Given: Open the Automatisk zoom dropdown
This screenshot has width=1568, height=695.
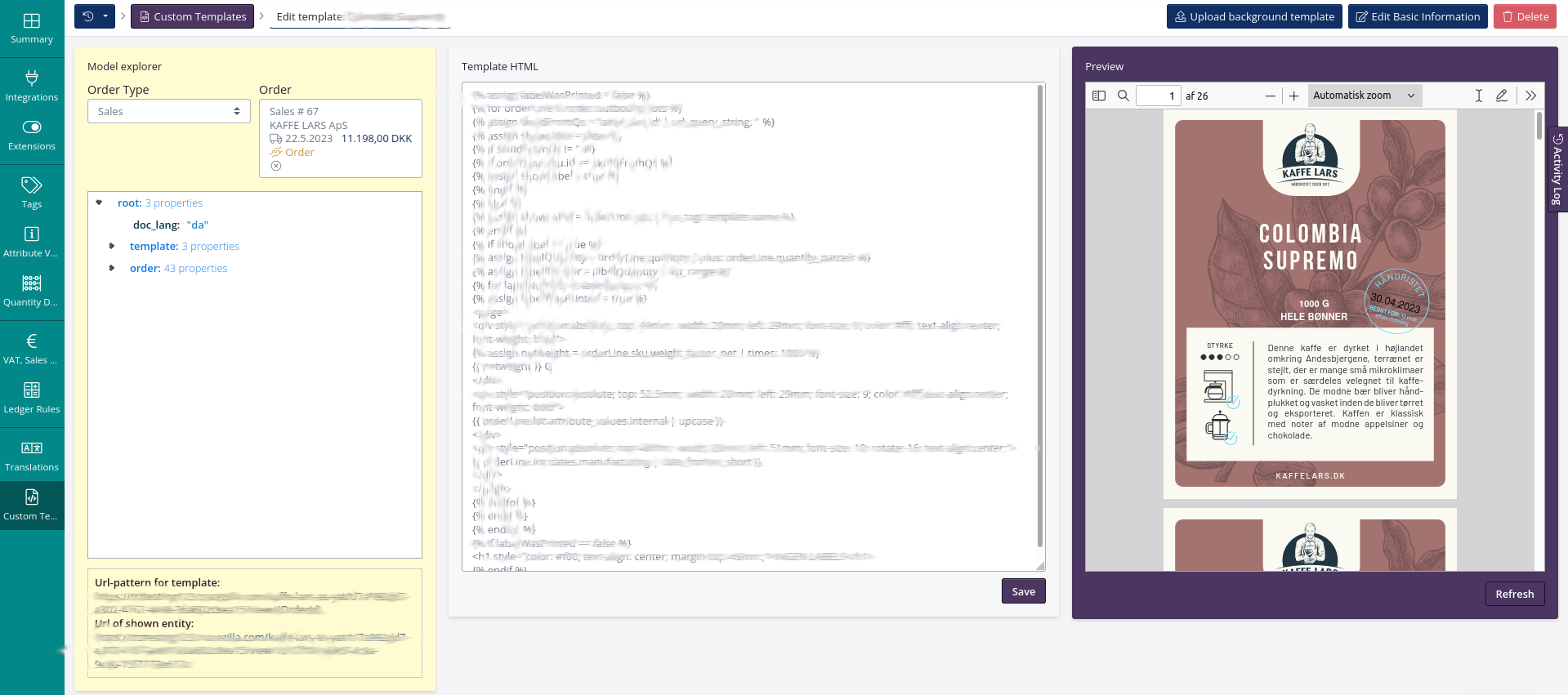Looking at the screenshot, I should click(x=1365, y=96).
